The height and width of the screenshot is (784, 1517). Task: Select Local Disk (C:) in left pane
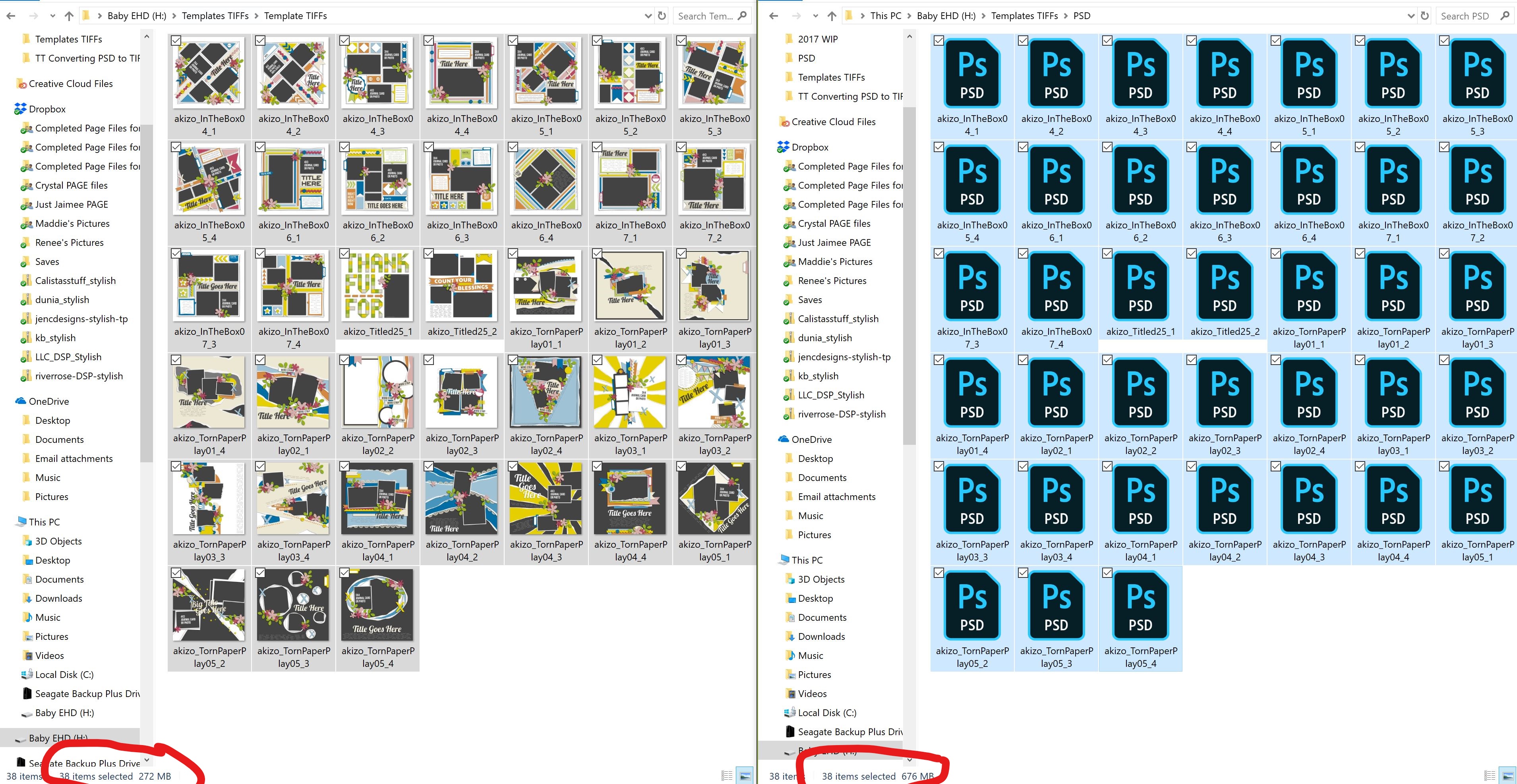point(64,674)
